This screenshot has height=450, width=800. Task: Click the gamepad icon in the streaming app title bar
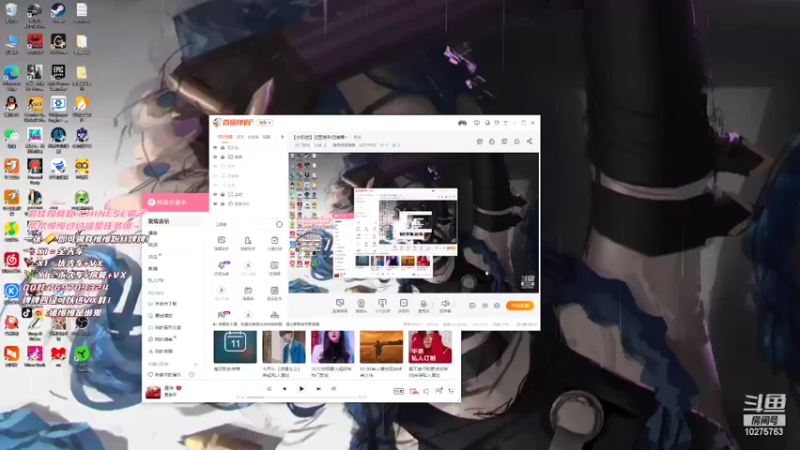pyautogui.click(x=462, y=123)
